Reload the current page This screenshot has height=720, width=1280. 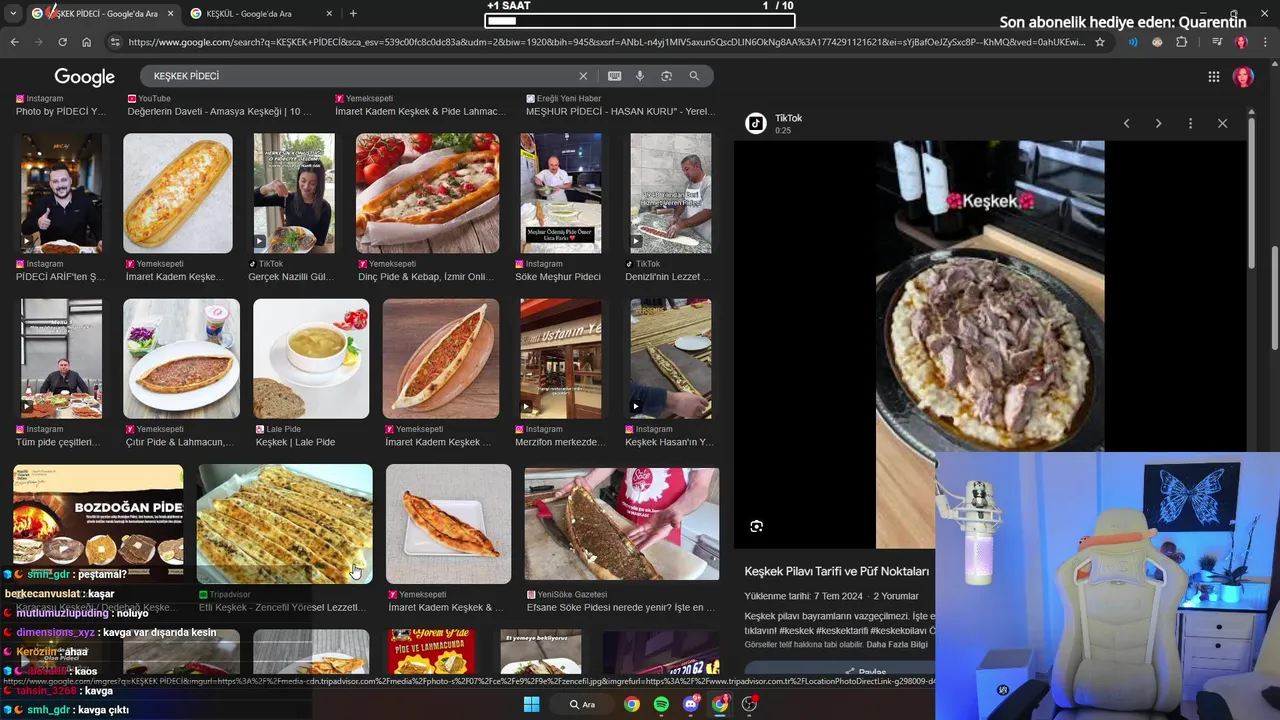tap(62, 42)
